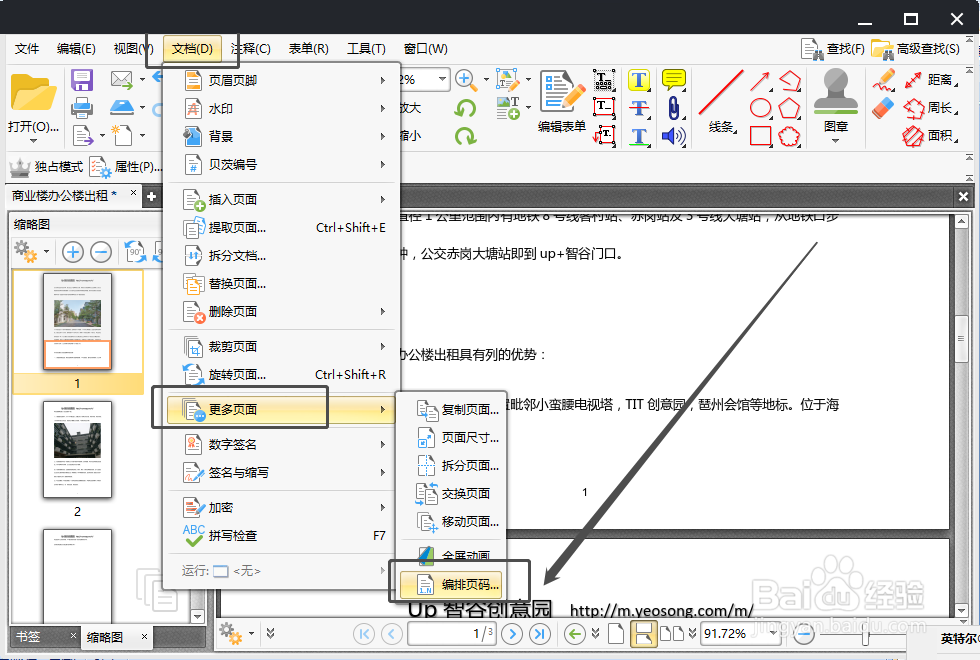Select the pencil annotation tool
Viewport: 980px width, 660px height.
(882, 80)
